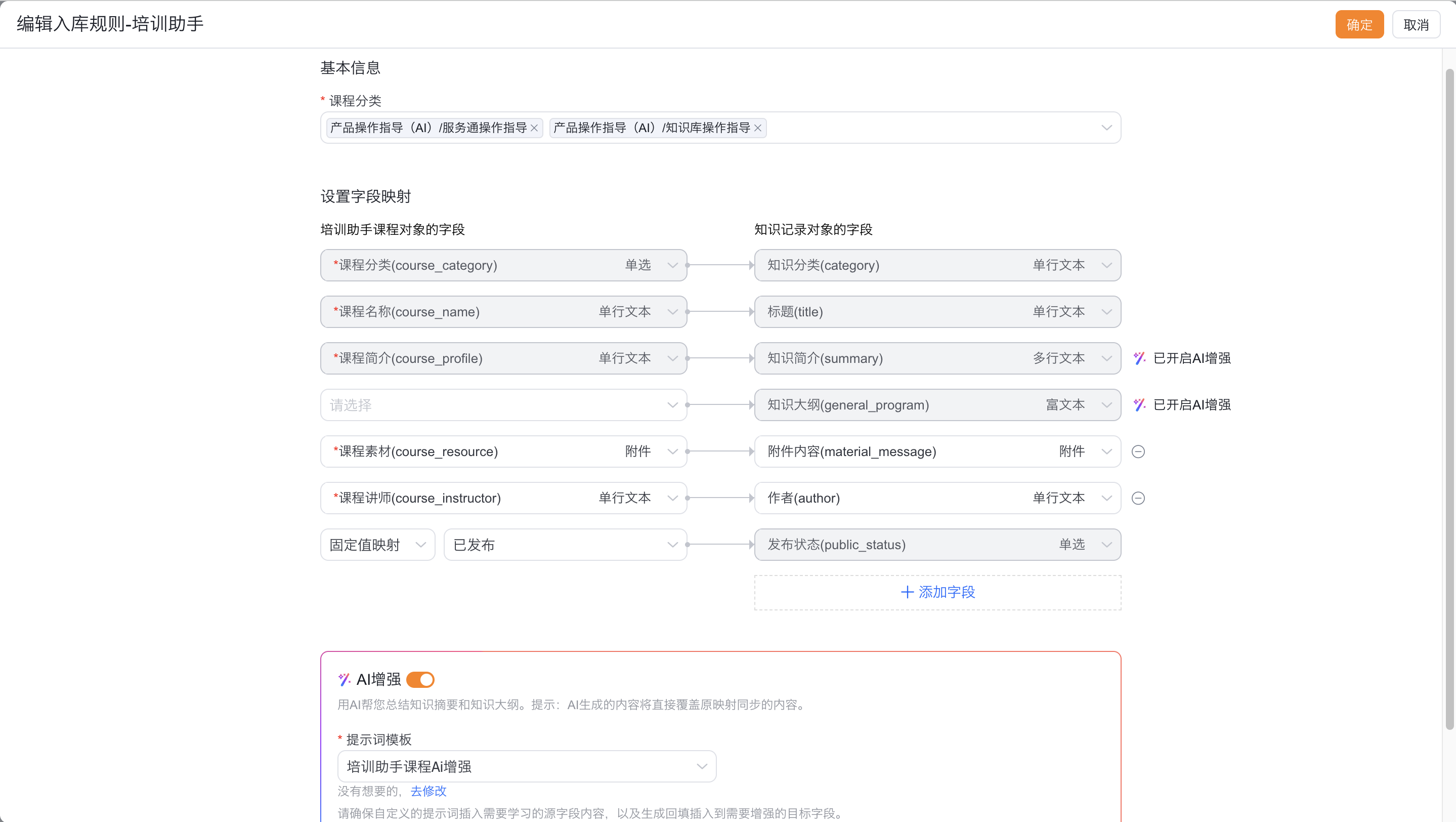1456x822 pixels.
Task: Click the 培训助手课程对象的字段 column header
Action: 392,229
